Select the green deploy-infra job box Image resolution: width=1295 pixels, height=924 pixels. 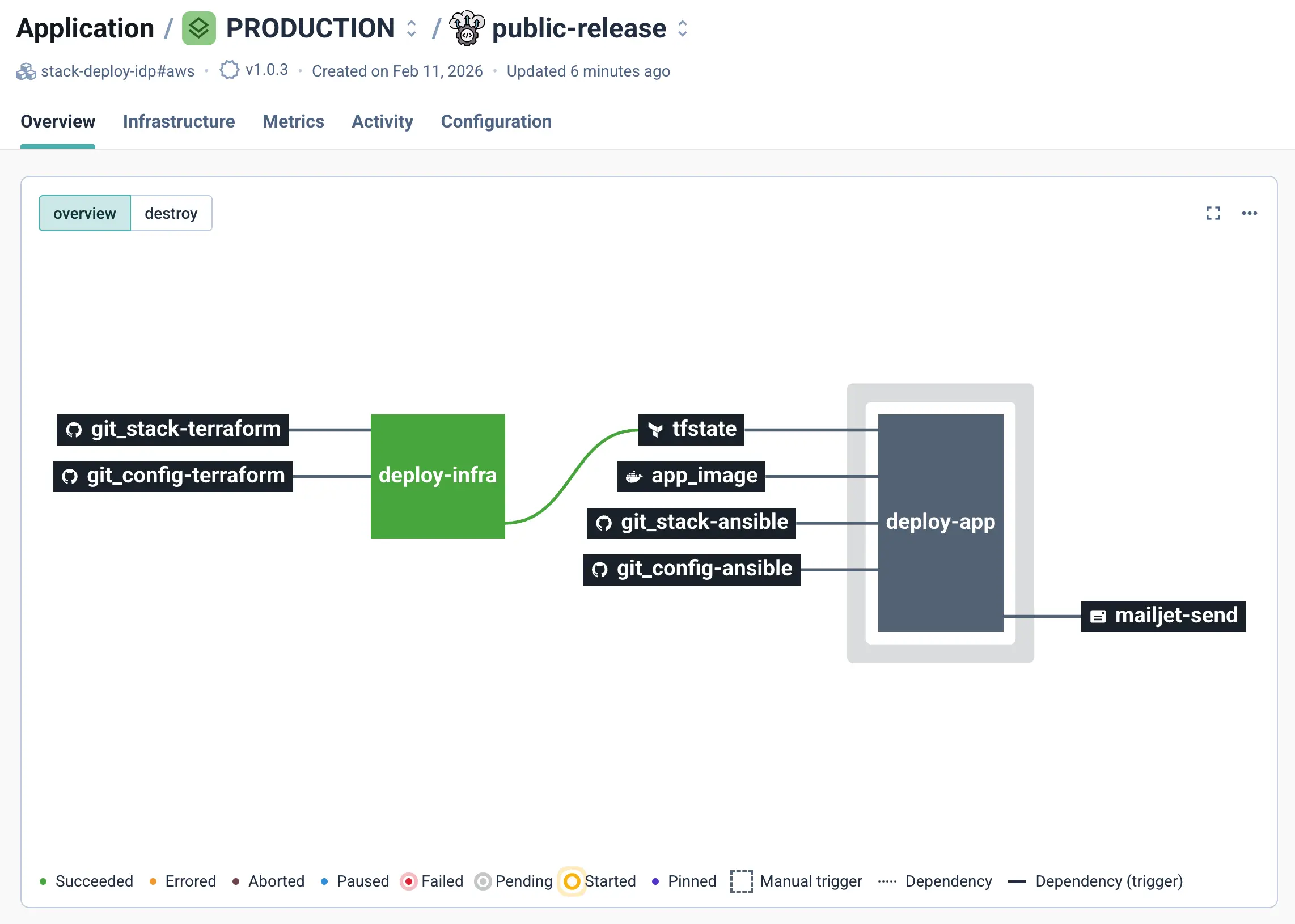pyautogui.click(x=438, y=476)
